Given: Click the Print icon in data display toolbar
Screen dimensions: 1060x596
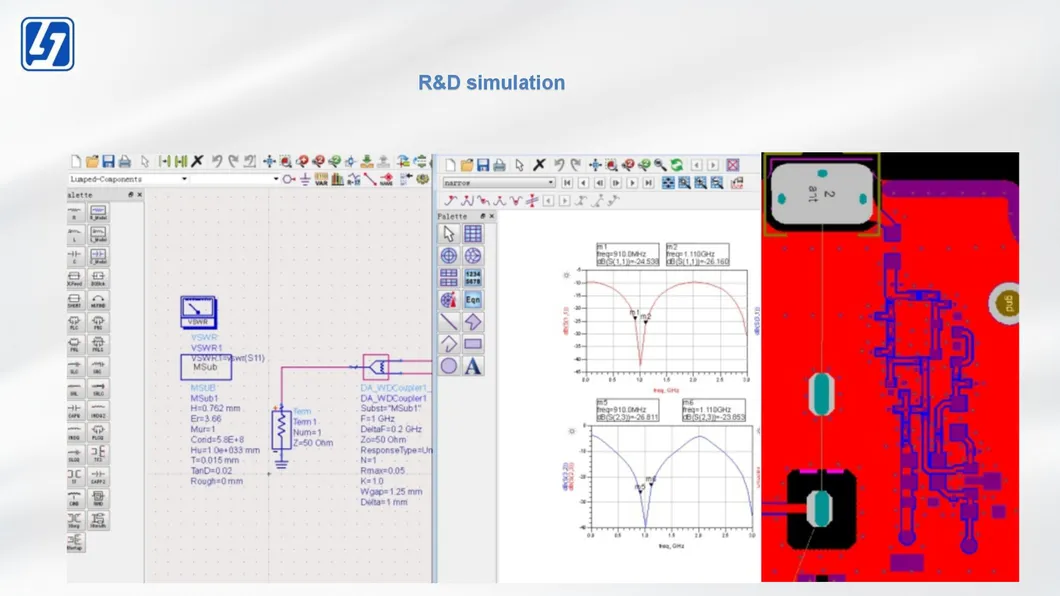Looking at the screenshot, I should 499,165.
